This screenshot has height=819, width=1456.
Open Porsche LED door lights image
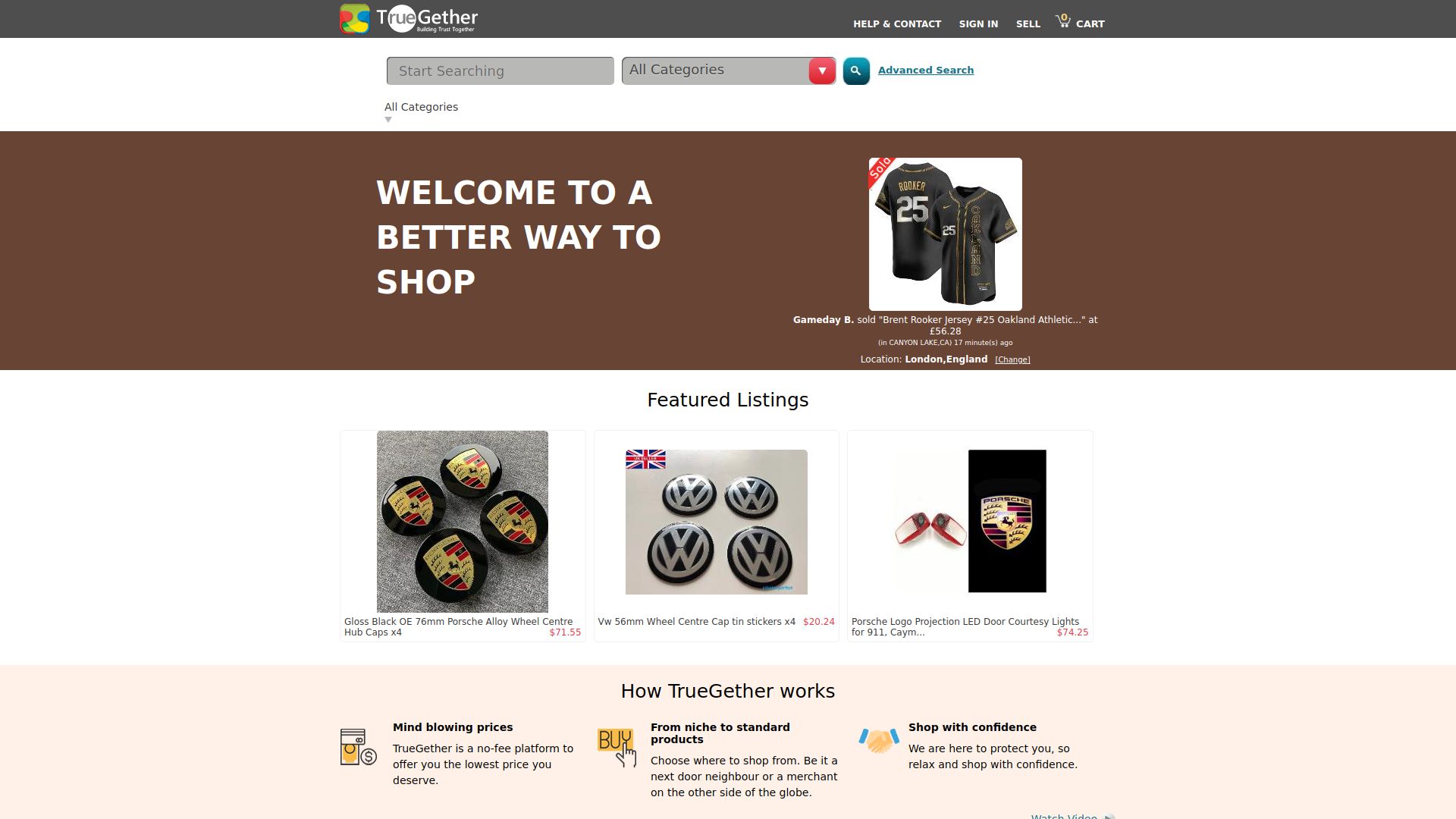[970, 521]
